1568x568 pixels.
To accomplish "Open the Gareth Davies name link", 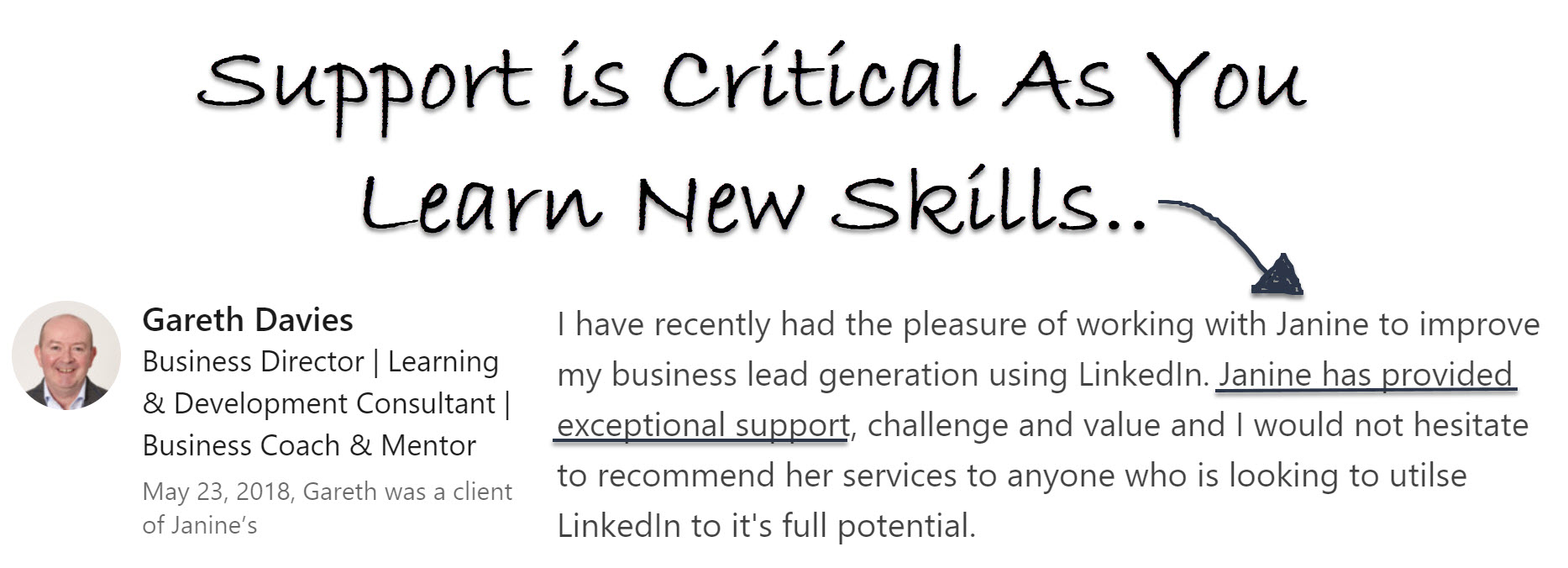I will pos(248,320).
